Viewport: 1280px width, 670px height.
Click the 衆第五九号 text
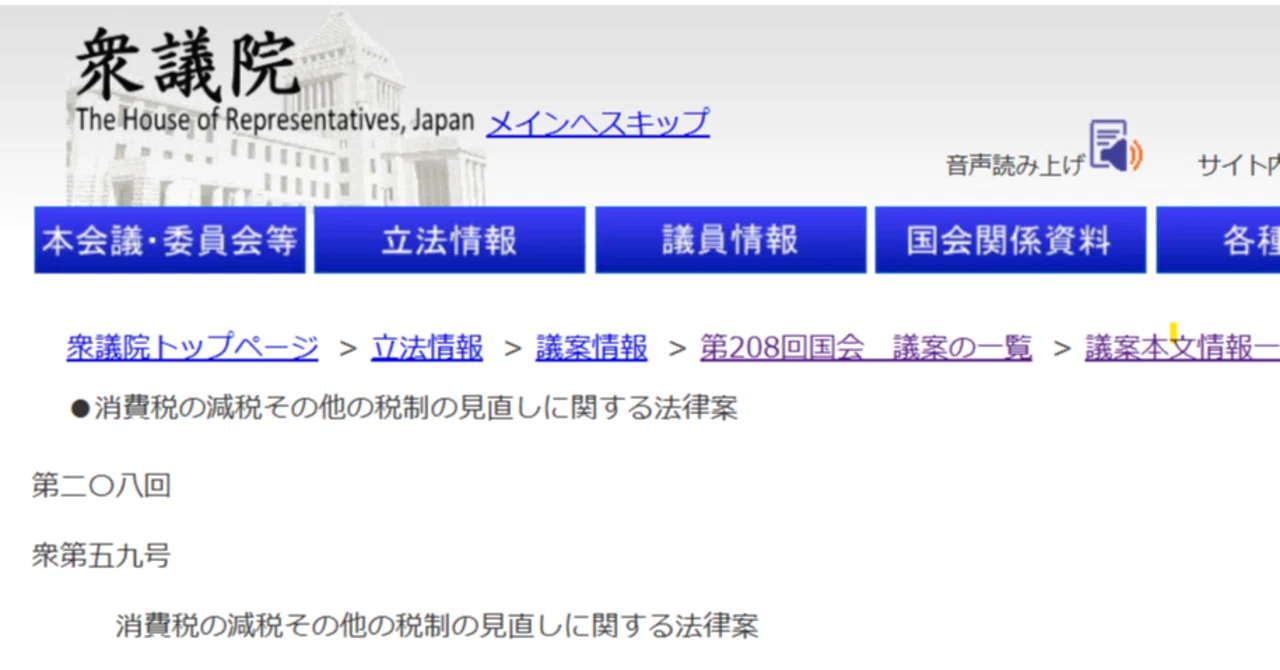tap(101, 556)
